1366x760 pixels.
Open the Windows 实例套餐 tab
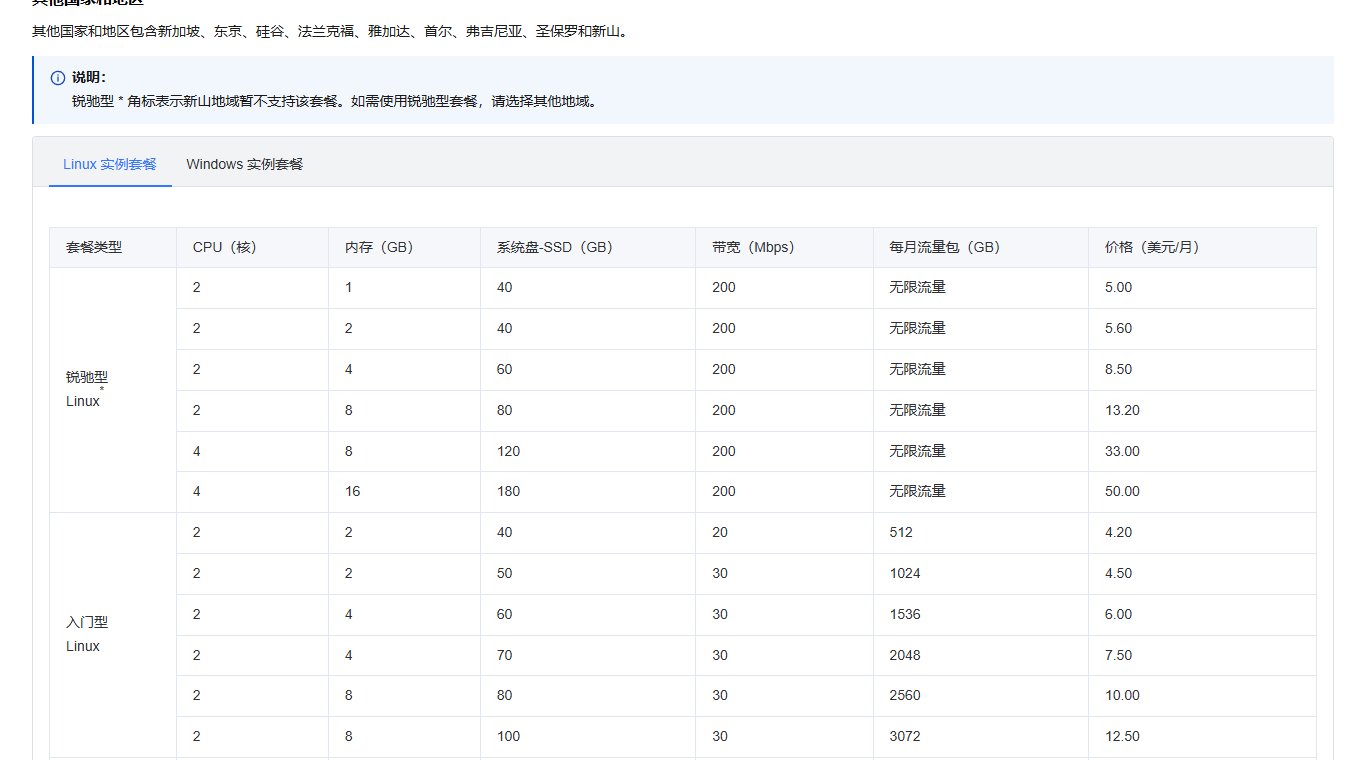click(244, 164)
